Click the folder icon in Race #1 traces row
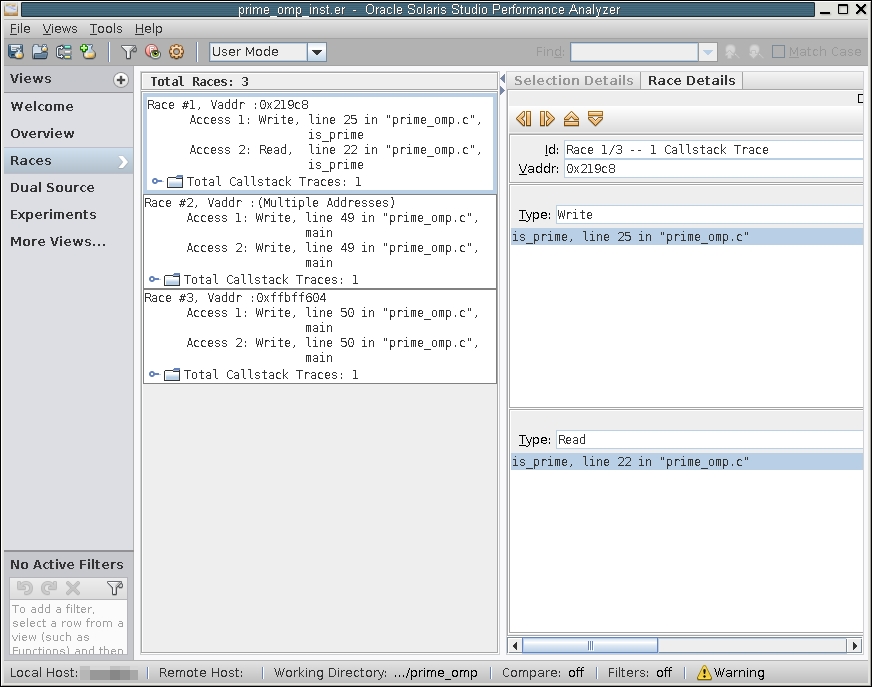The height and width of the screenshot is (687, 872). (175, 181)
